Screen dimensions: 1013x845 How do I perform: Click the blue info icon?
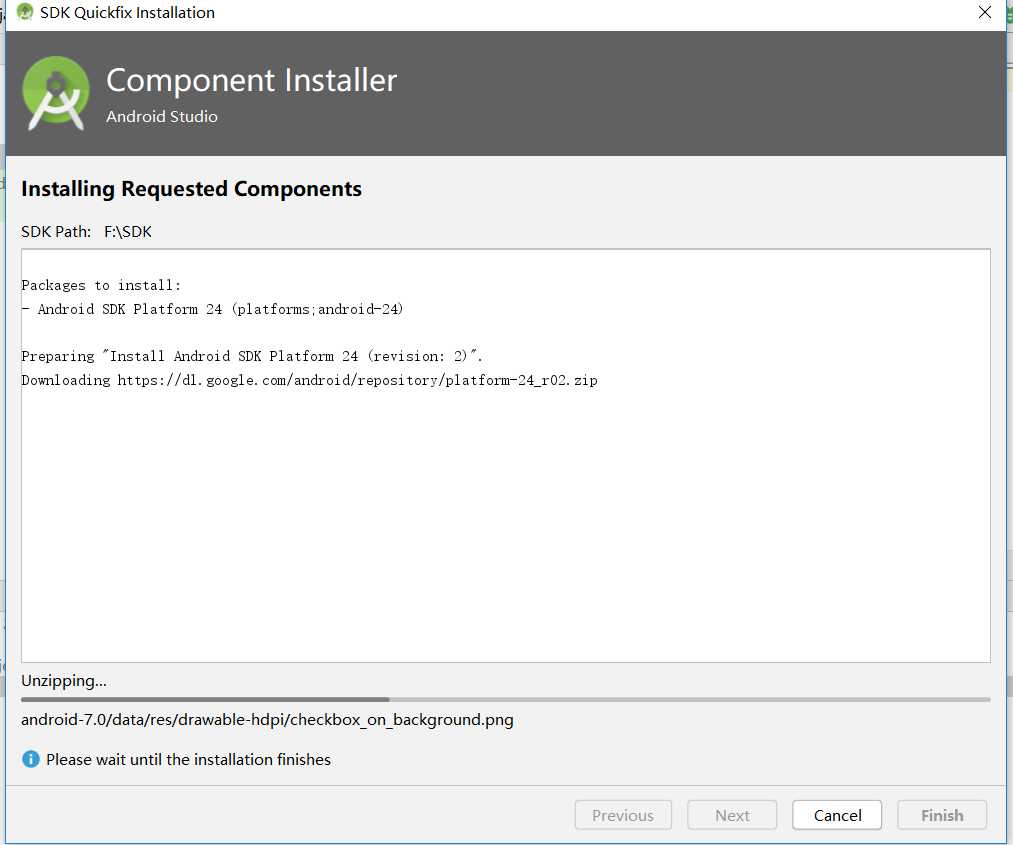click(30, 759)
